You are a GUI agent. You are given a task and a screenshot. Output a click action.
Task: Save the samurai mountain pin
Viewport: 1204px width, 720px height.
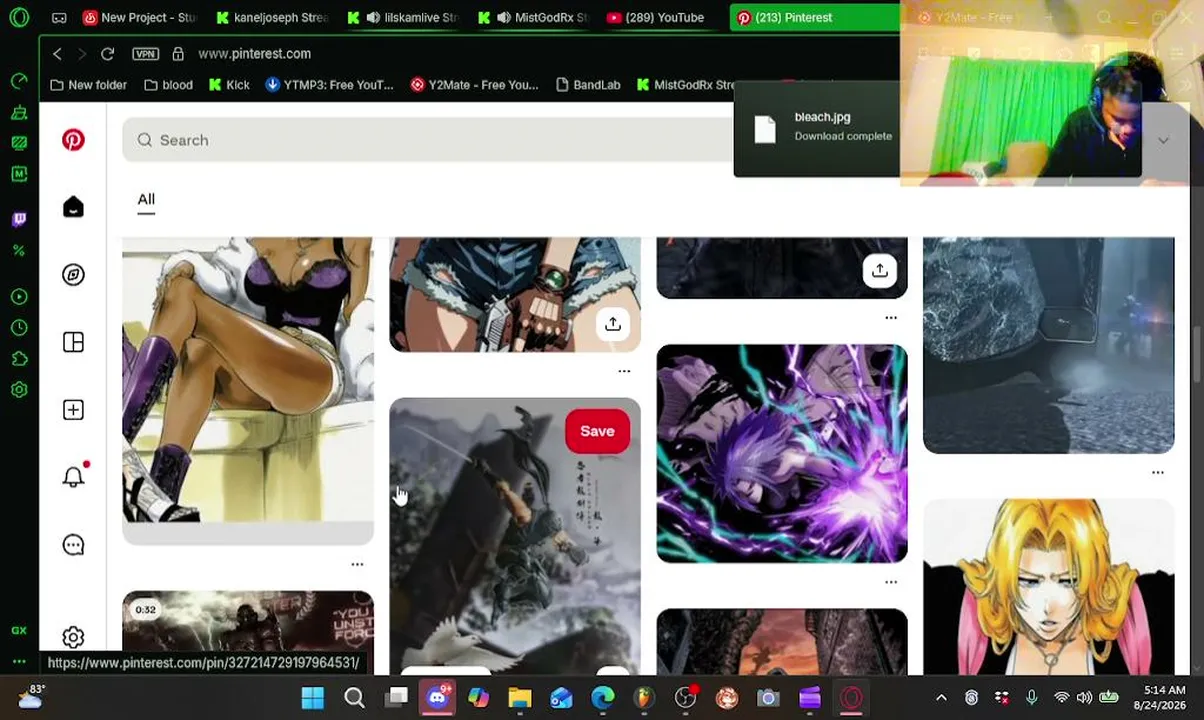pyautogui.click(x=597, y=431)
